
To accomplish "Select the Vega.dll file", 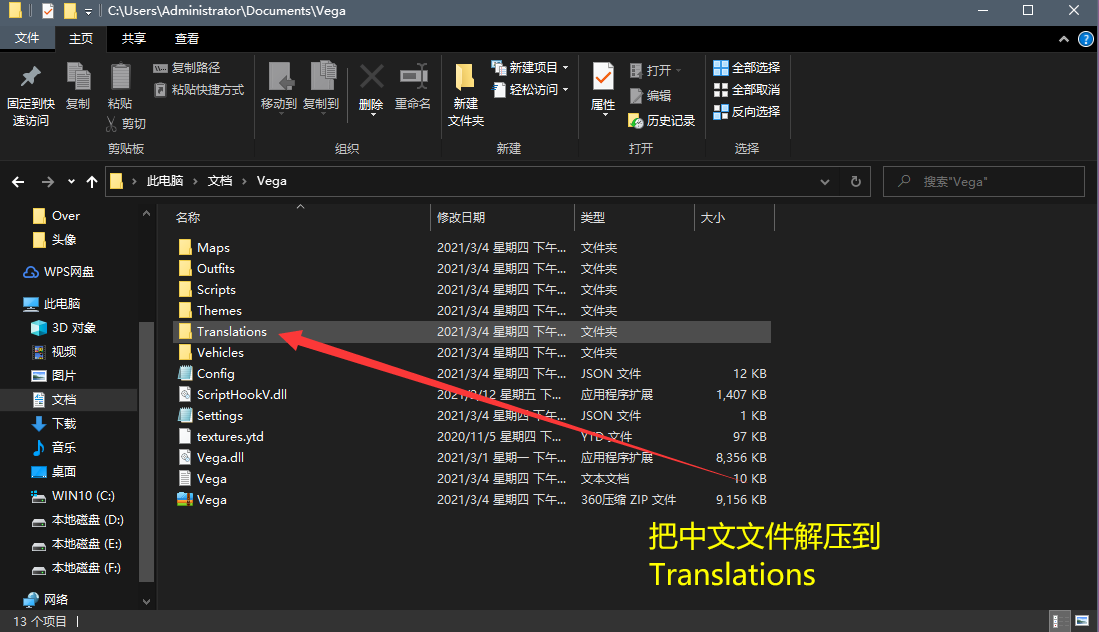I will point(472,458).
